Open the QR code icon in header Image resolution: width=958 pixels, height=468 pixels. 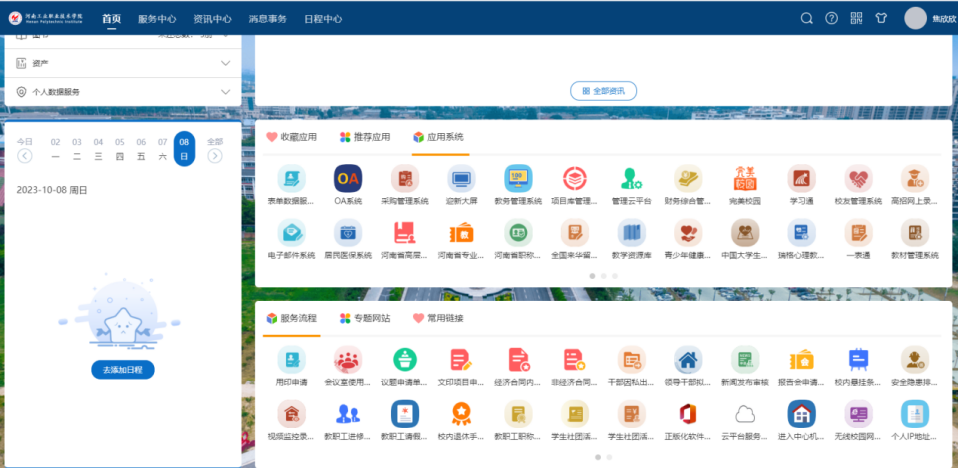tap(856, 18)
